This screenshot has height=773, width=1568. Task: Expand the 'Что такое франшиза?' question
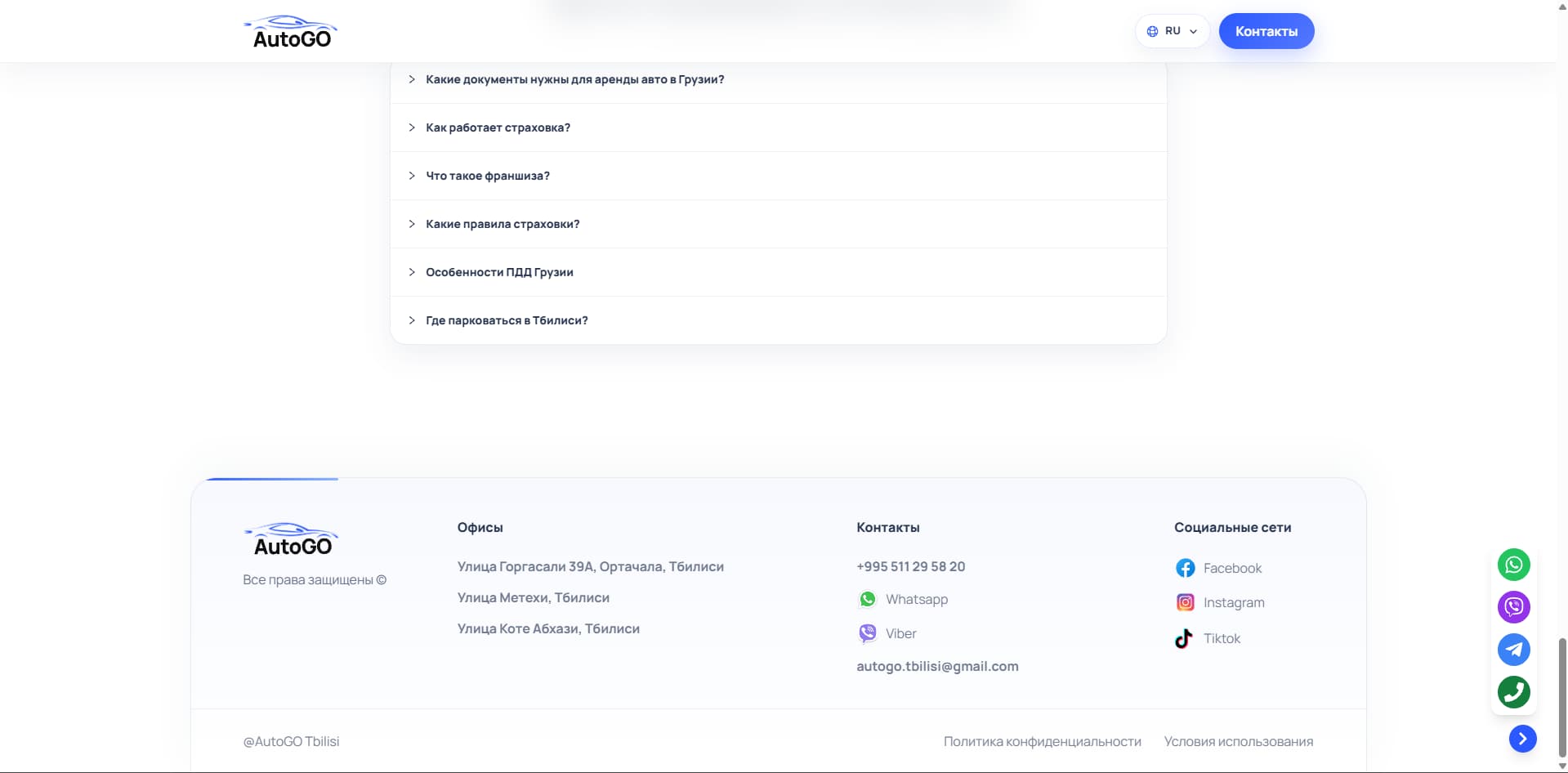click(x=778, y=176)
